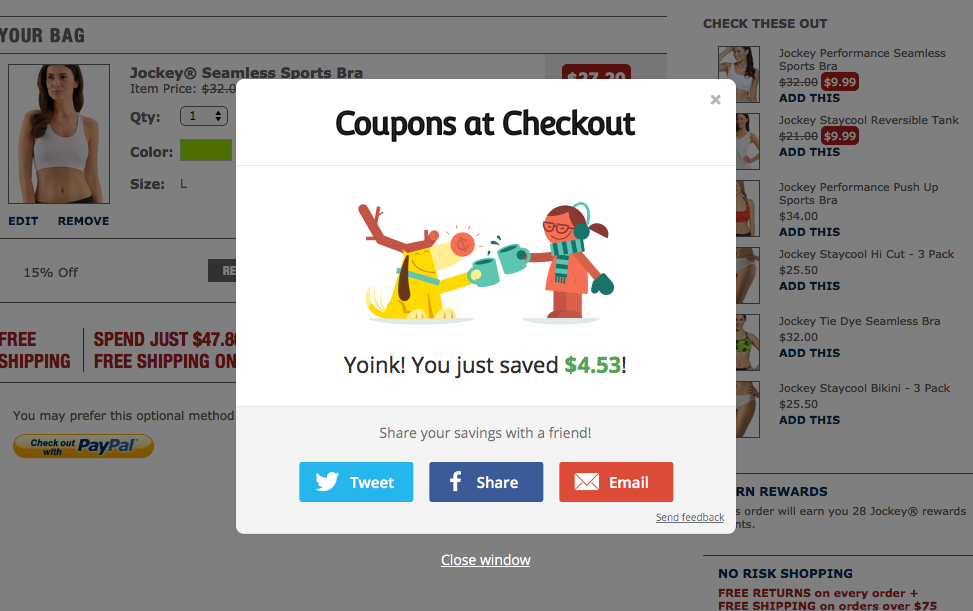Close the Coupons at Checkout popup
Screen dimensions: 973x611
point(715,100)
